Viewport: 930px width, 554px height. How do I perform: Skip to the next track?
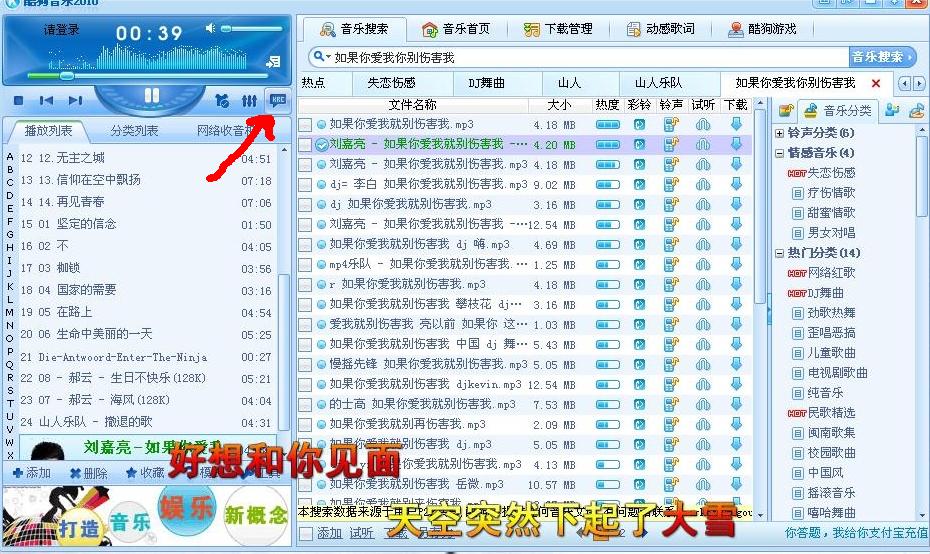tap(75, 101)
